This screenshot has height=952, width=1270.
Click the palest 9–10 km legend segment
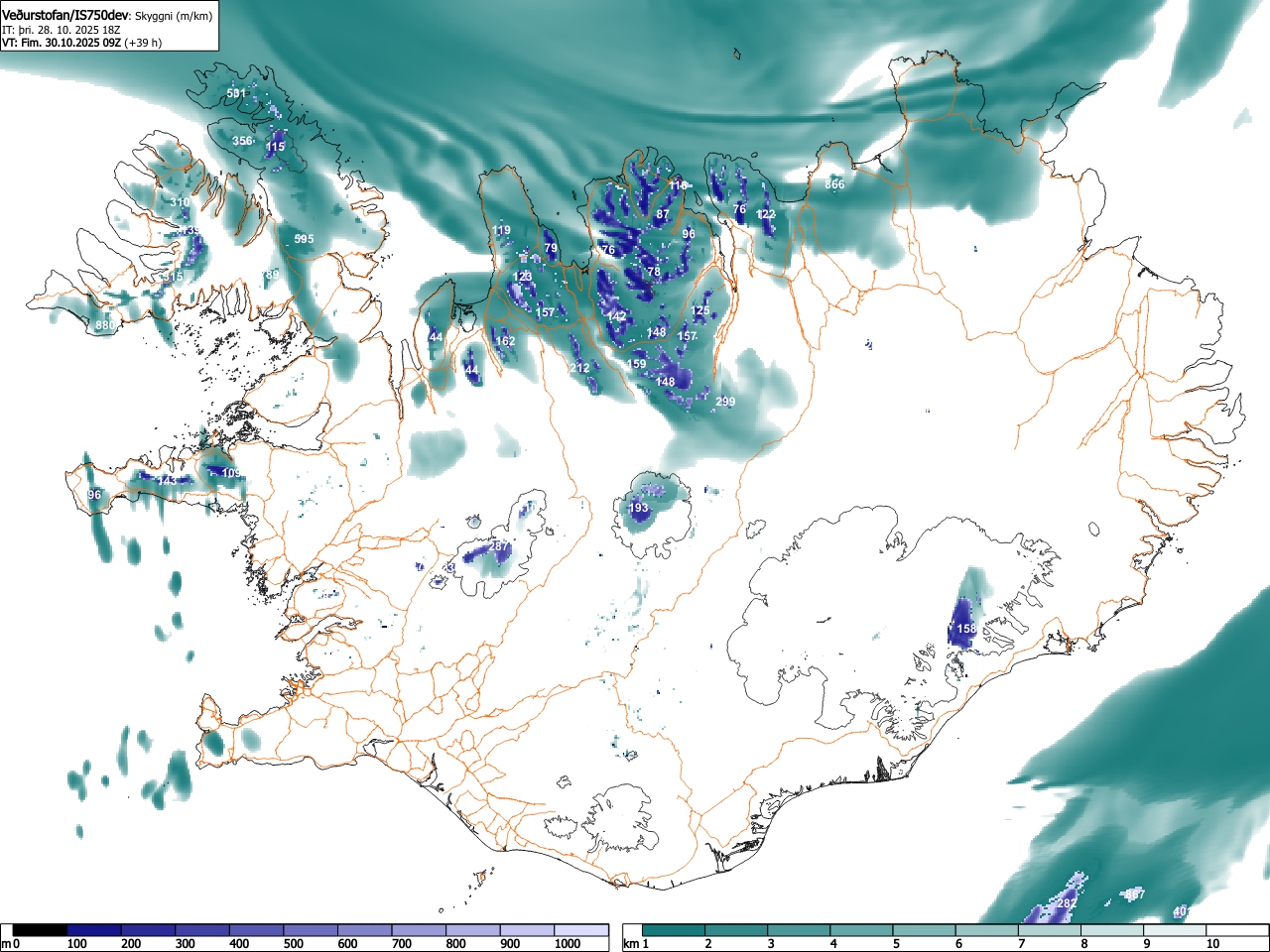[x=1177, y=930]
